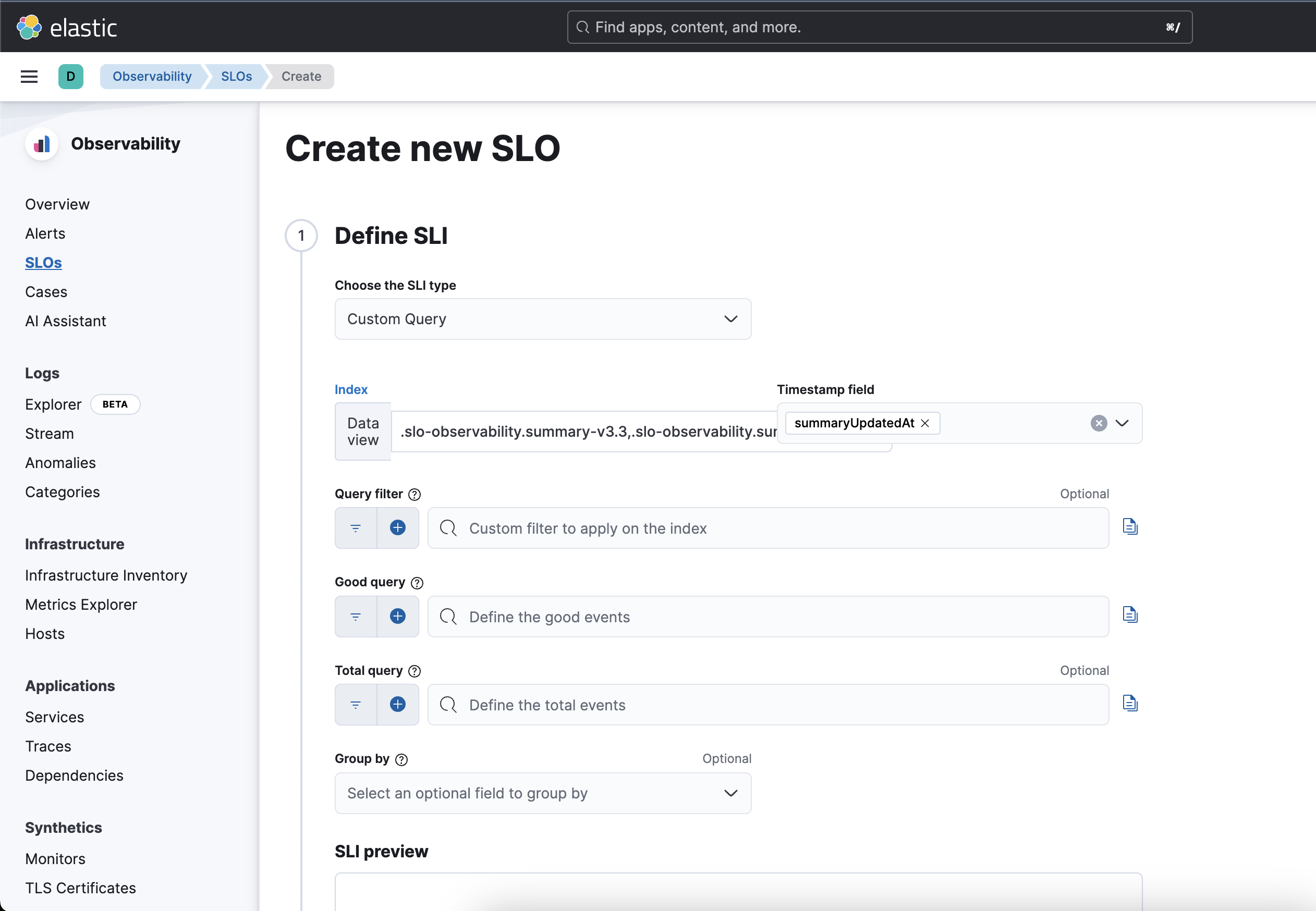1316x911 pixels.
Task: Open Good query help tooltip icon
Action: (x=417, y=583)
